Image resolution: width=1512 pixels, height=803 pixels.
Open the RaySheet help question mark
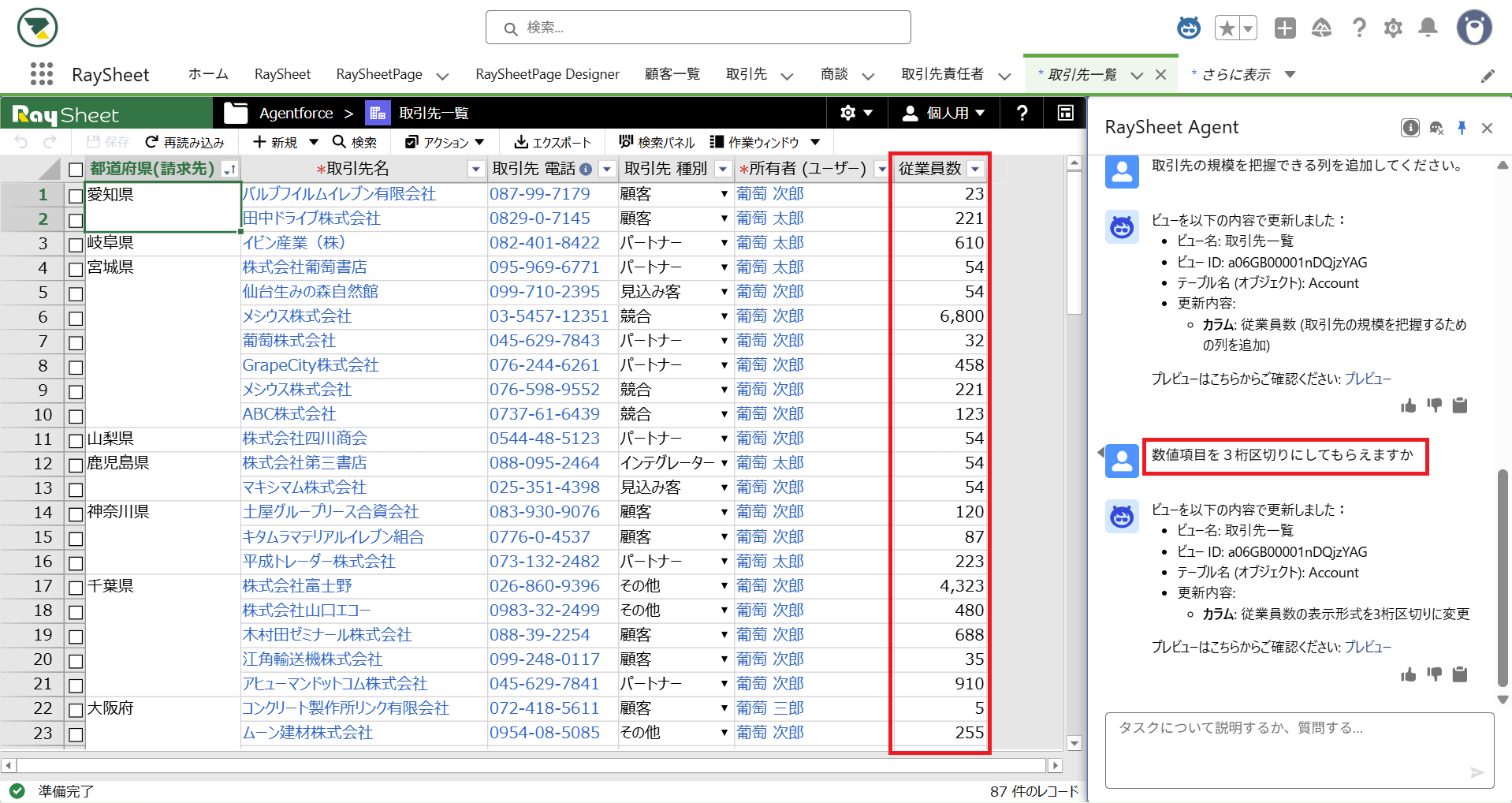tap(1022, 113)
